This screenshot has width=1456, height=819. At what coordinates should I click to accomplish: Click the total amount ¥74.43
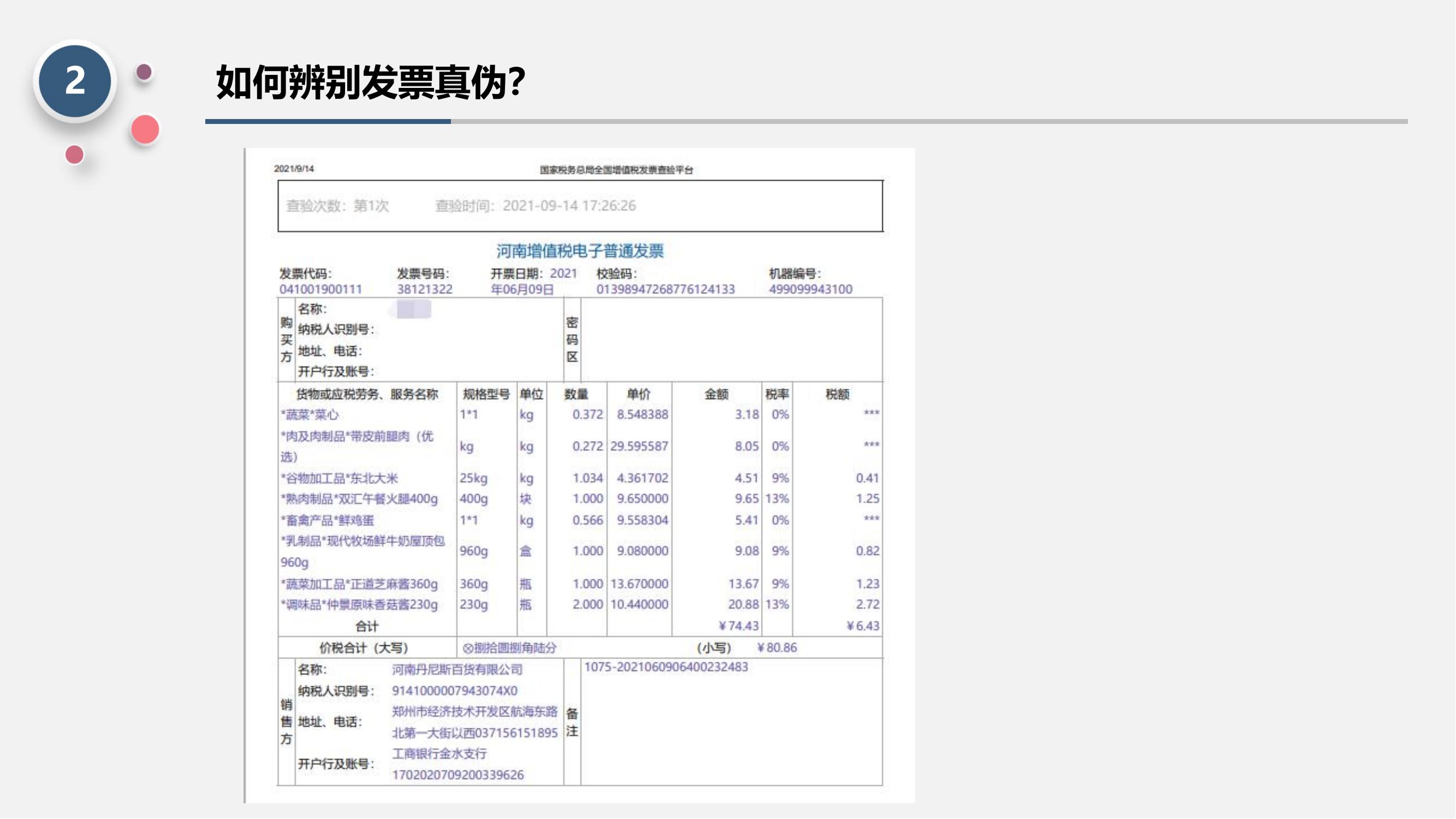(739, 626)
